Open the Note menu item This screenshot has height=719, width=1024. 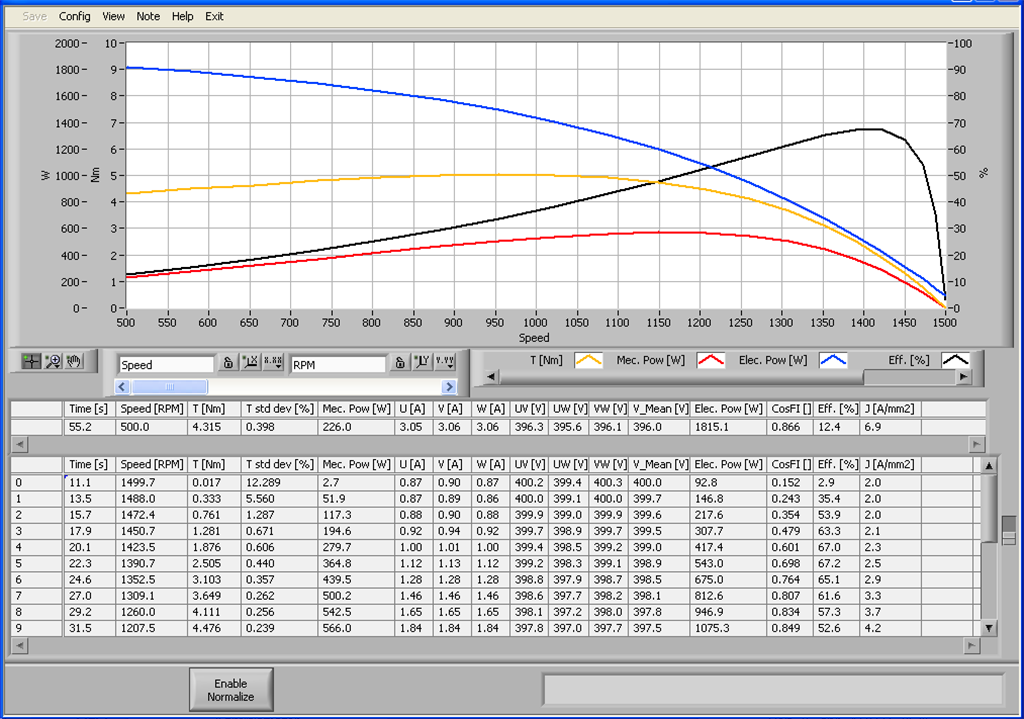148,16
